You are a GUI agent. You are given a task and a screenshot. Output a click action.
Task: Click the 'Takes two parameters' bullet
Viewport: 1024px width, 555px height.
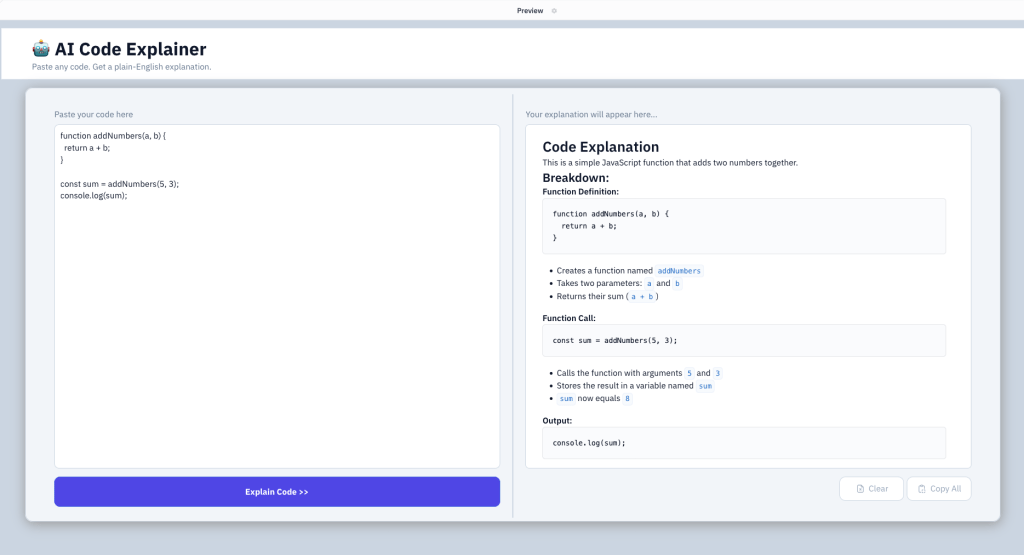click(x=618, y=283)
